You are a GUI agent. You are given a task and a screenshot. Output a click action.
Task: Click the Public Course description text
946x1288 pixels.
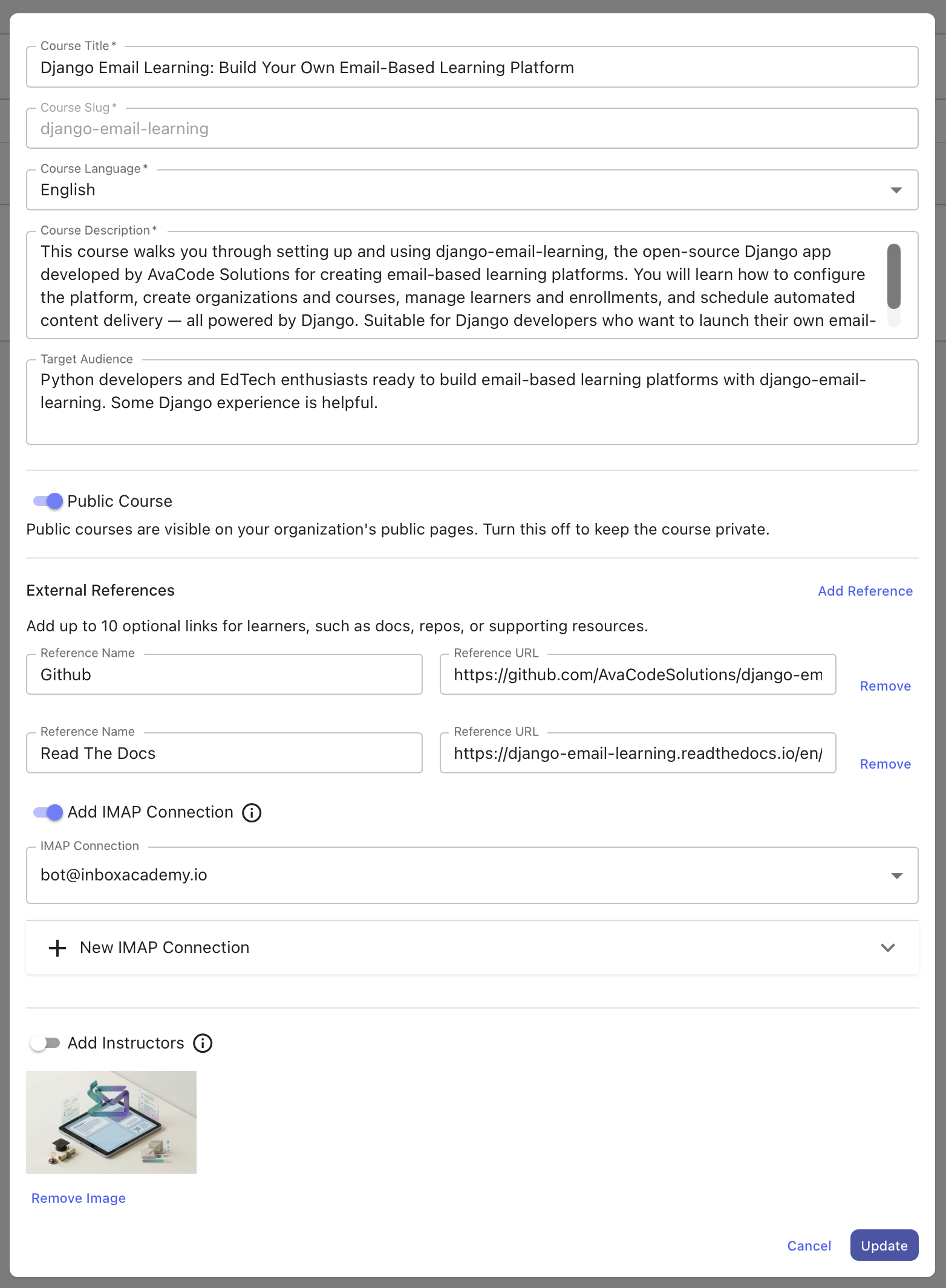[398, 529]
